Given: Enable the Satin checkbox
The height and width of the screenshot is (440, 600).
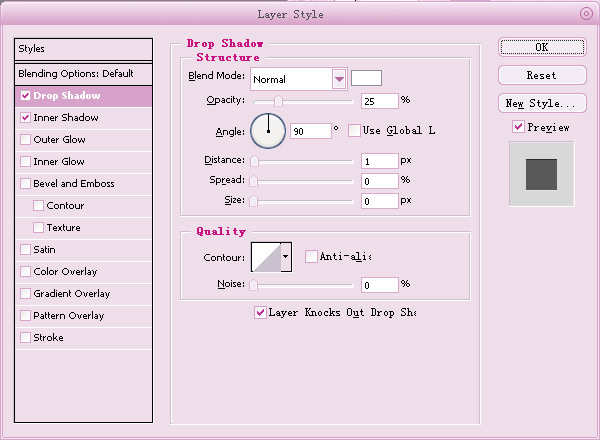Looking at the screenshot, I should pyautogui.click(x=25, y=249).
